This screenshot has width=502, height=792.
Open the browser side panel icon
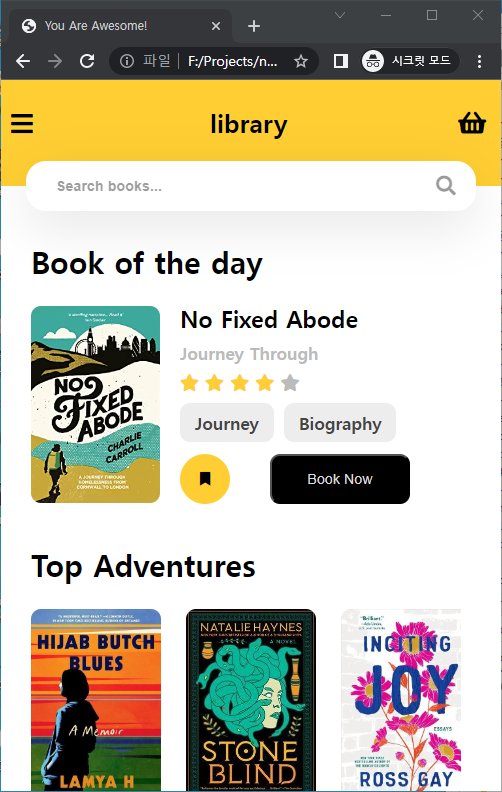341,61
